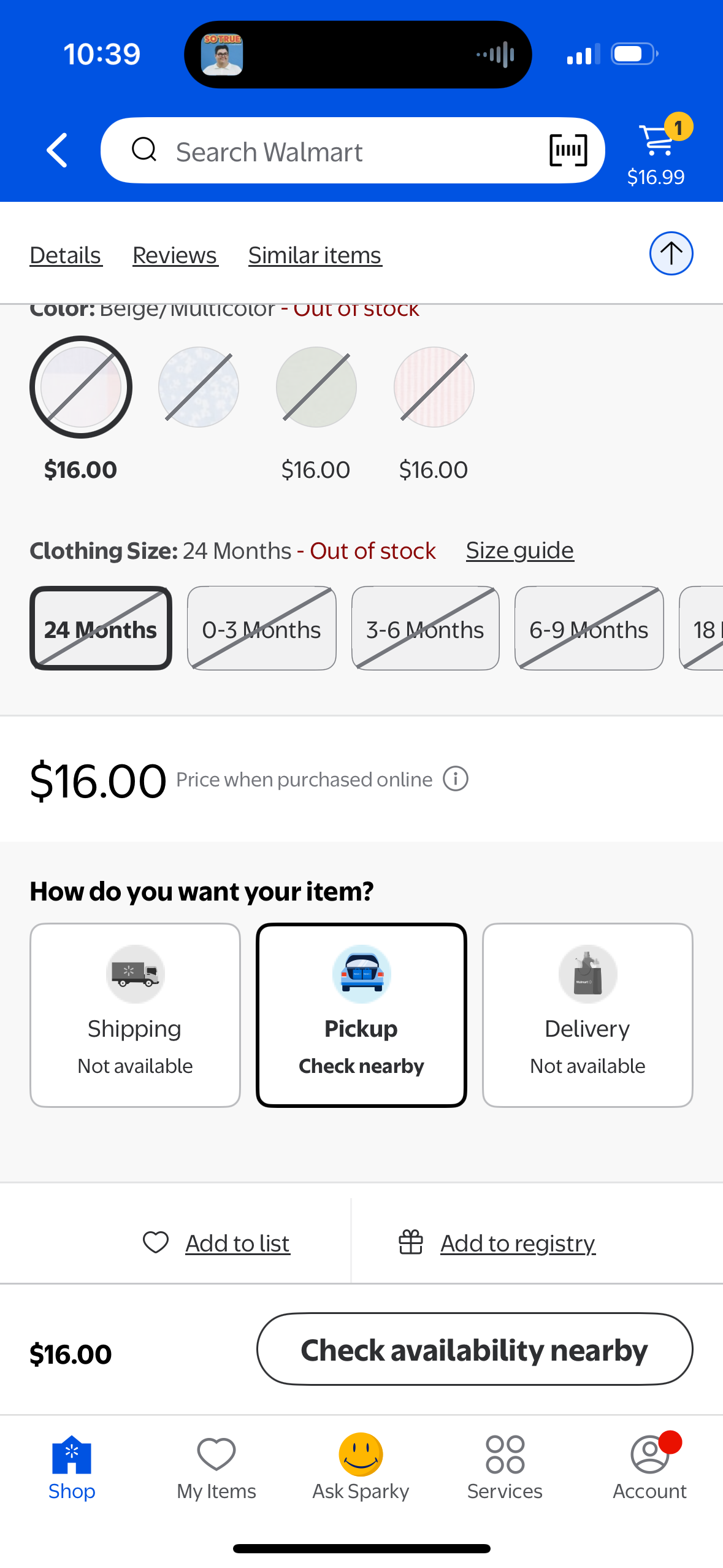Open the shopping cart showing $16.99
723x1568 pixels.
[x=657, y=151]
